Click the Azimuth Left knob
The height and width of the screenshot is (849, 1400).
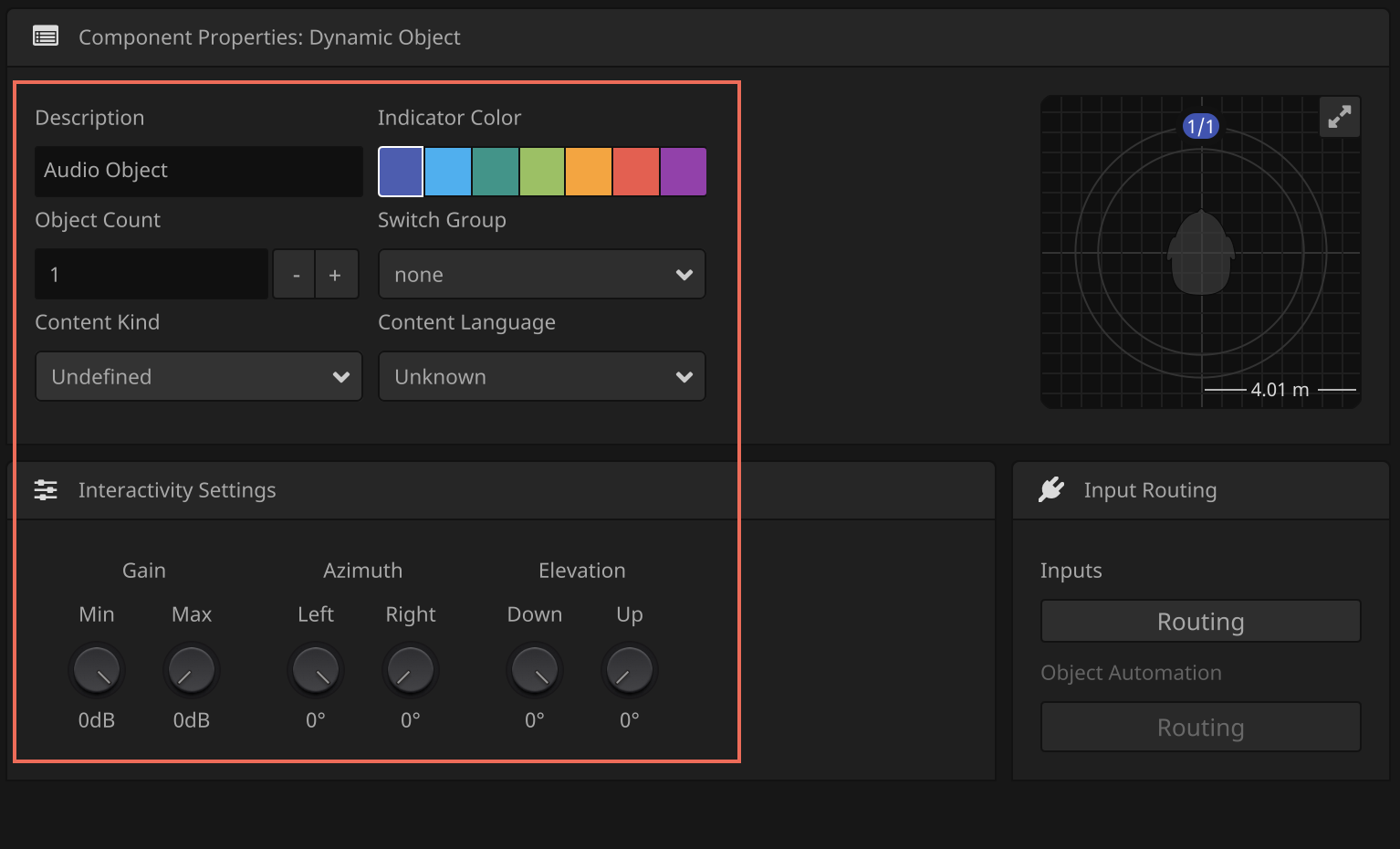[316, 670]
